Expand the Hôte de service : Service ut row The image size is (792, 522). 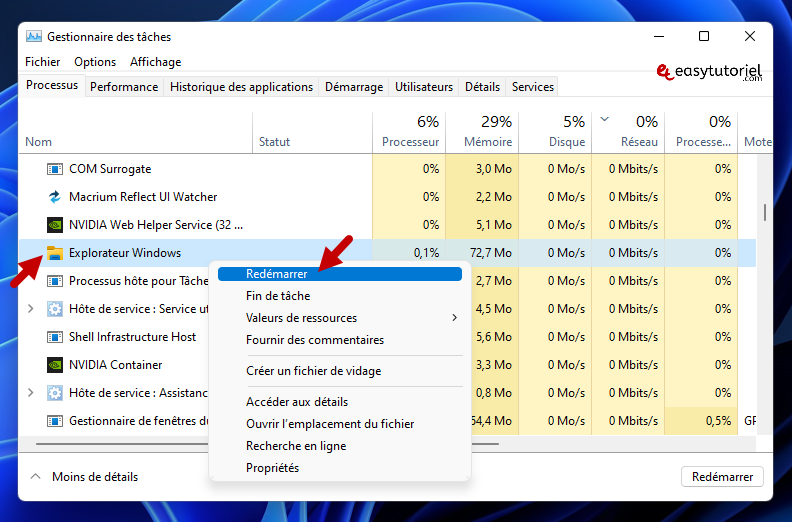tap(31, 309)
